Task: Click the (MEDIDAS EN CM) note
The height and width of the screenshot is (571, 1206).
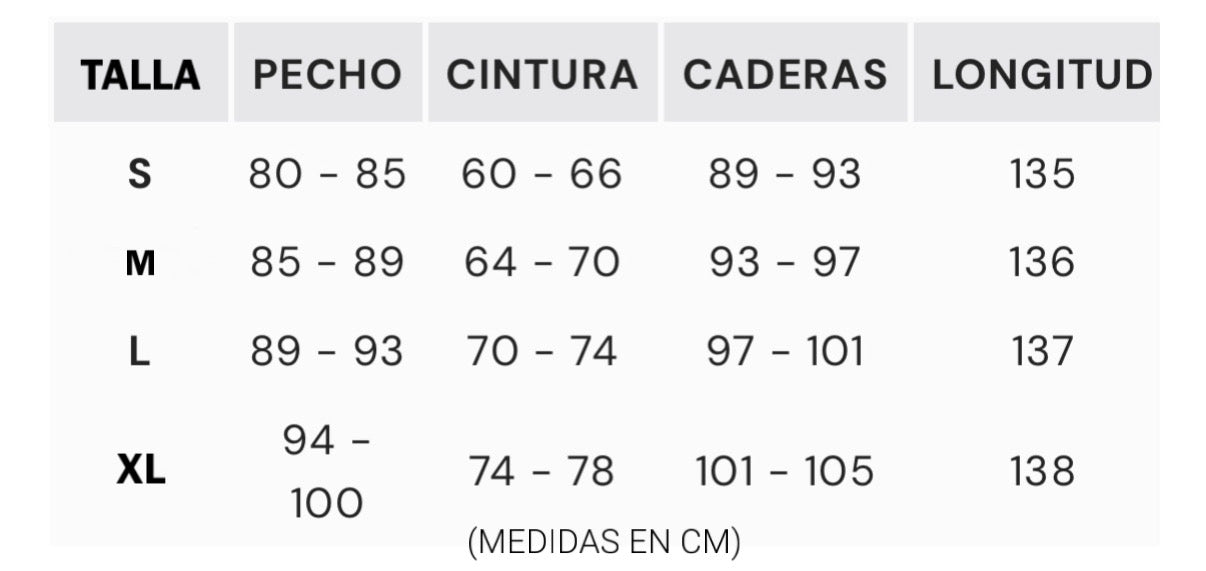Action: (x=604, y=542)
